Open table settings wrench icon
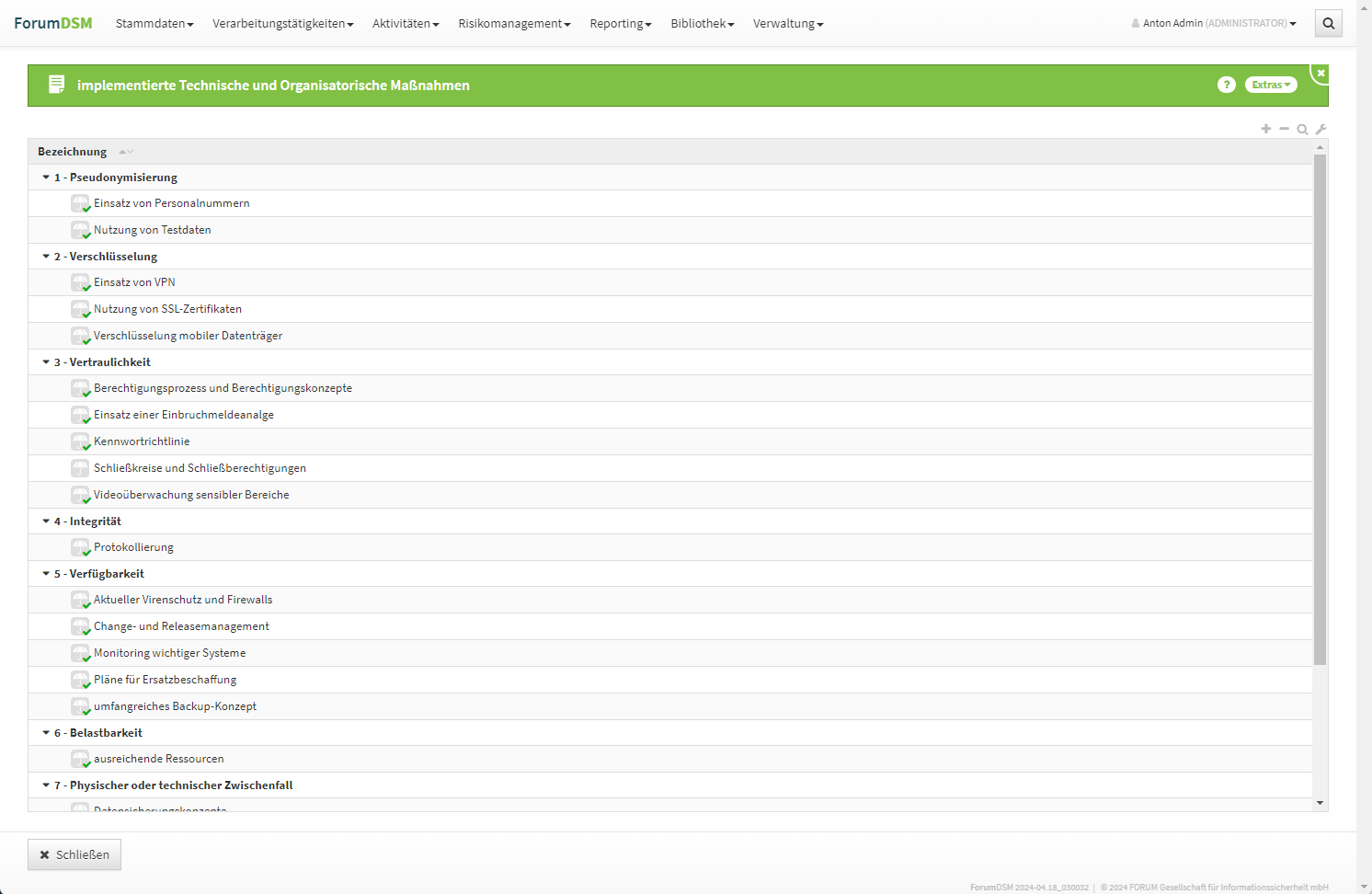 (x=1321, y=130)
